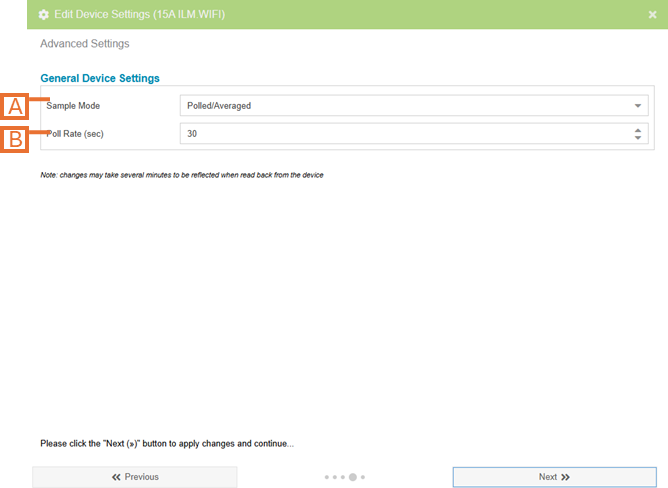Click the large current-step dot
Viewport: 668px width, 488px height.
pos(352,478)
